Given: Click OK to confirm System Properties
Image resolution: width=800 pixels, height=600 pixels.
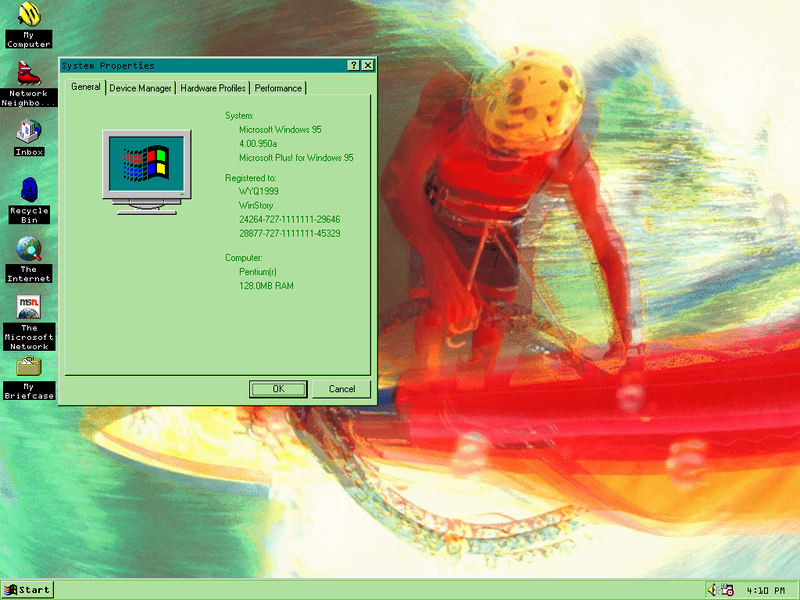Looking at the screenshot, I should coord(278,389).
